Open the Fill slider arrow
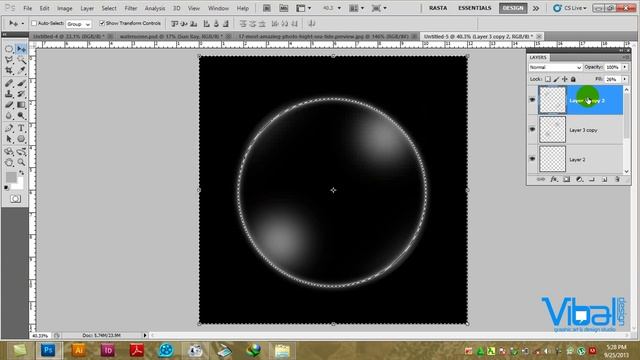640x360 pixels. click(625, 79)
